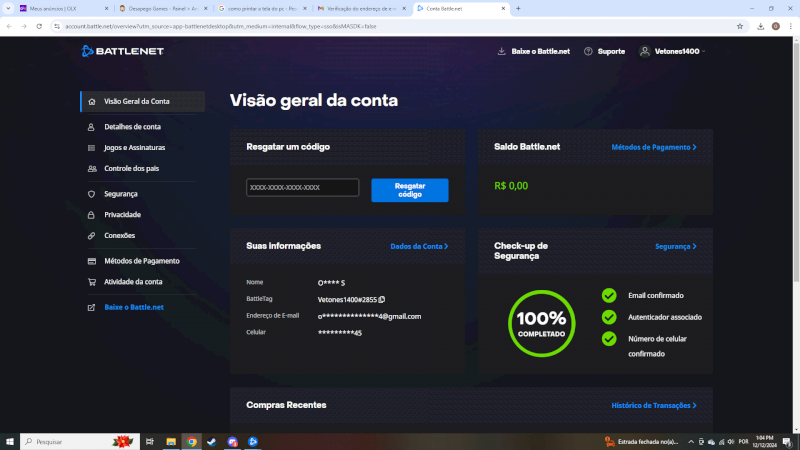Click the home icon of Visão Geral da Conta
800x450 pixels.
pos(92,102)
